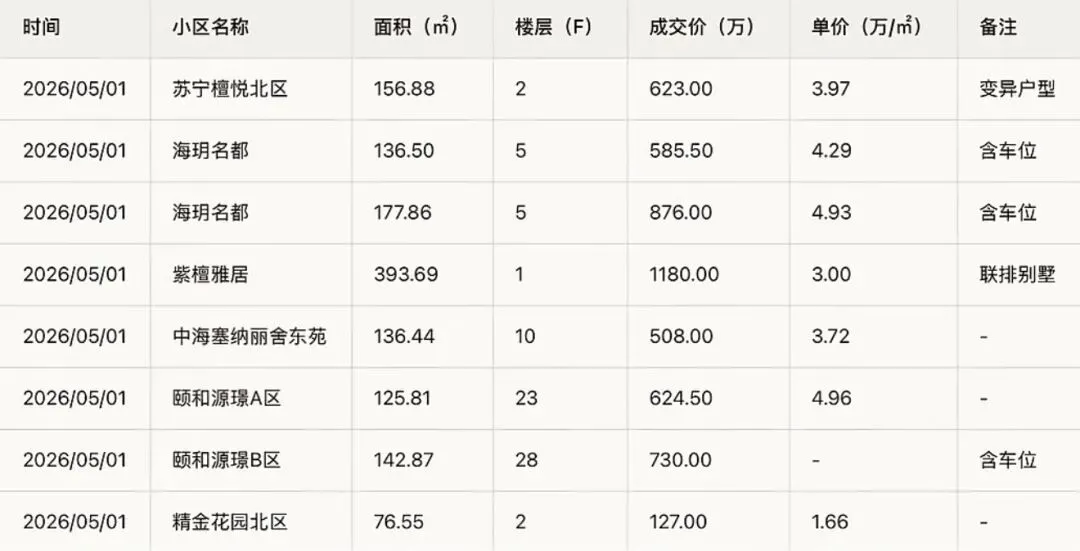Click the 变异户型 remark cell
The image size is (1080, 551).
[x=1017, y=89]
